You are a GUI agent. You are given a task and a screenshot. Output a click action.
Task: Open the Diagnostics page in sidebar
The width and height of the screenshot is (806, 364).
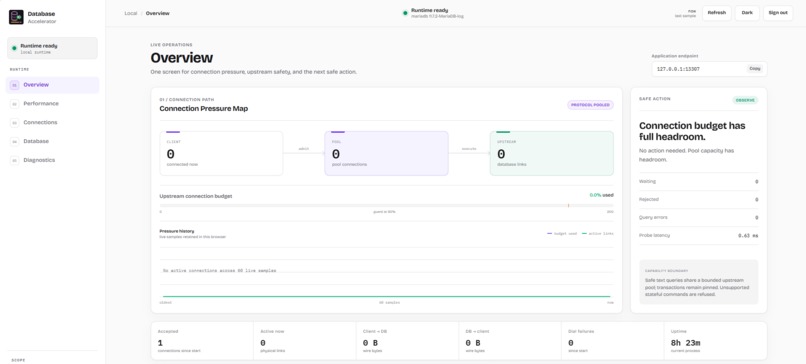(52, 160)
